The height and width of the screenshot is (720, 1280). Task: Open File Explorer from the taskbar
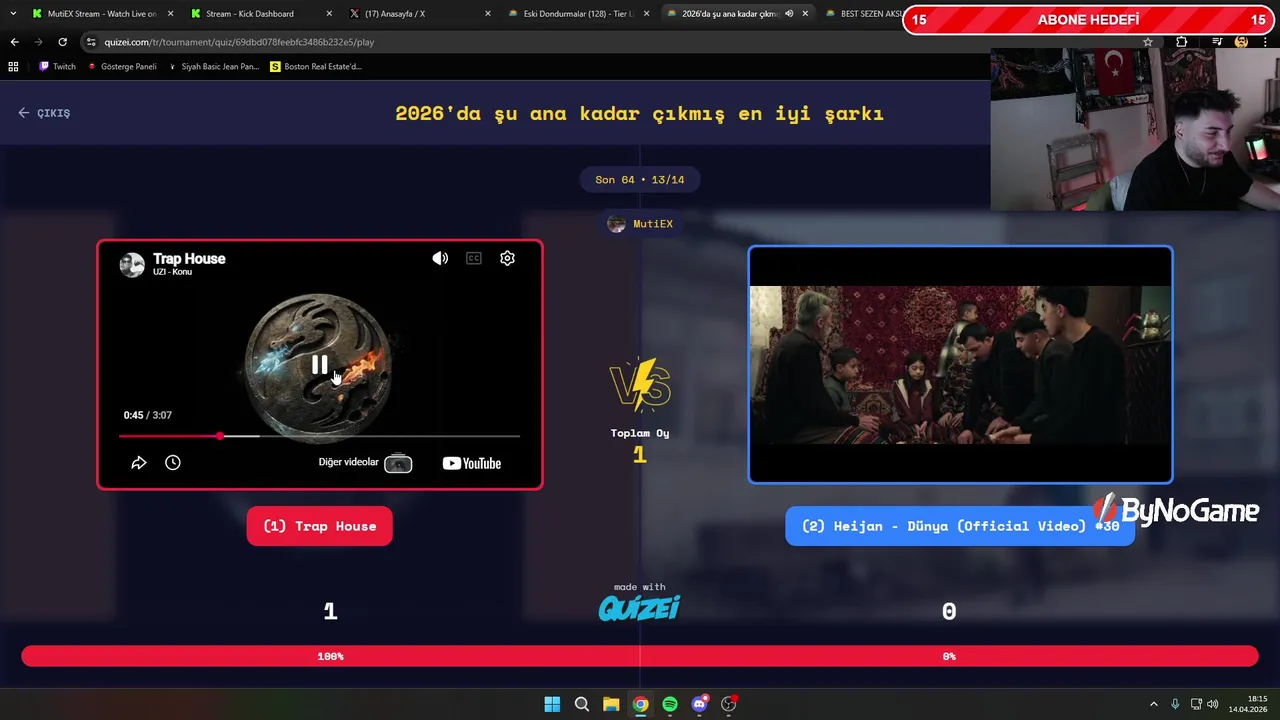click(611, 704)
